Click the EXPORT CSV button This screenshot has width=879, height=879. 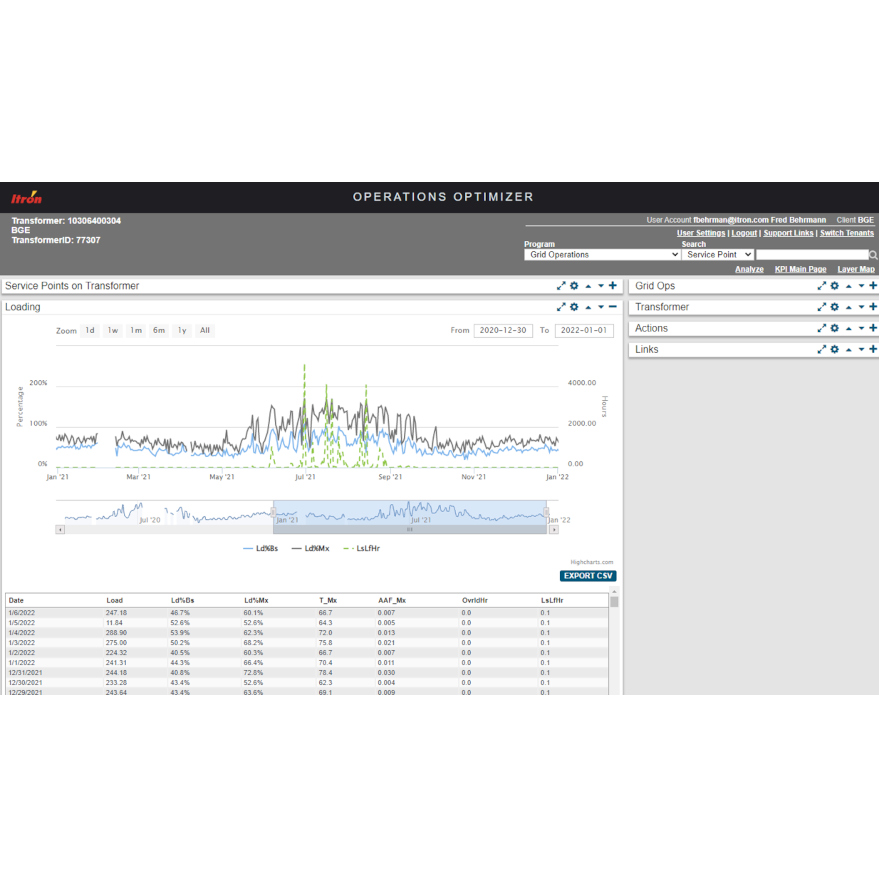[588, 576]
